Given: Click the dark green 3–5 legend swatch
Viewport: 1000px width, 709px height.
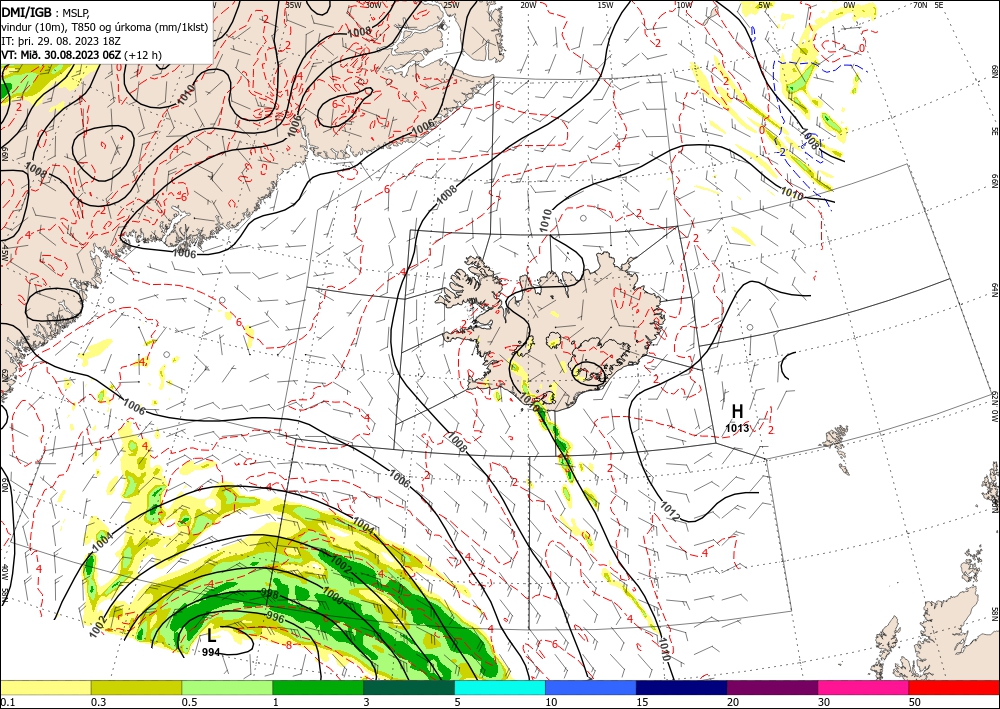Looking at the screenshot, I should (x=409, y=687).
